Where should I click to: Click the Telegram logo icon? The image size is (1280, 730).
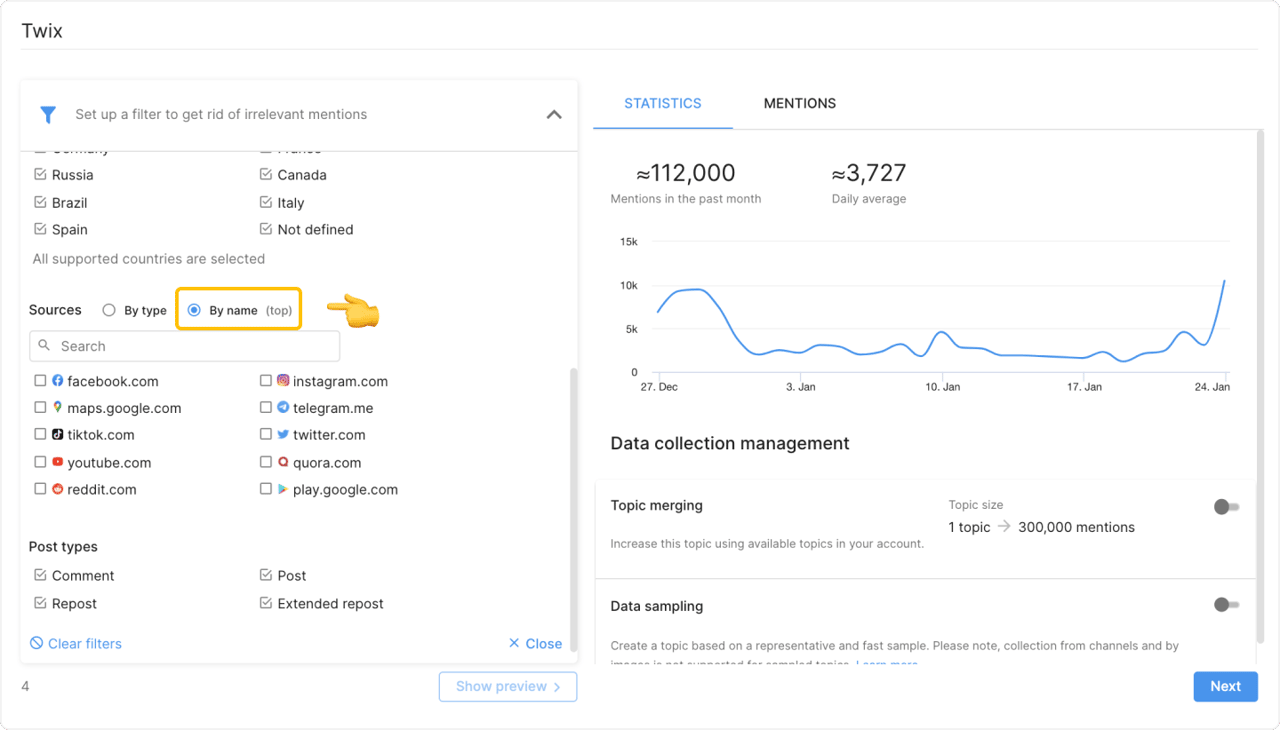pos(283,408)
